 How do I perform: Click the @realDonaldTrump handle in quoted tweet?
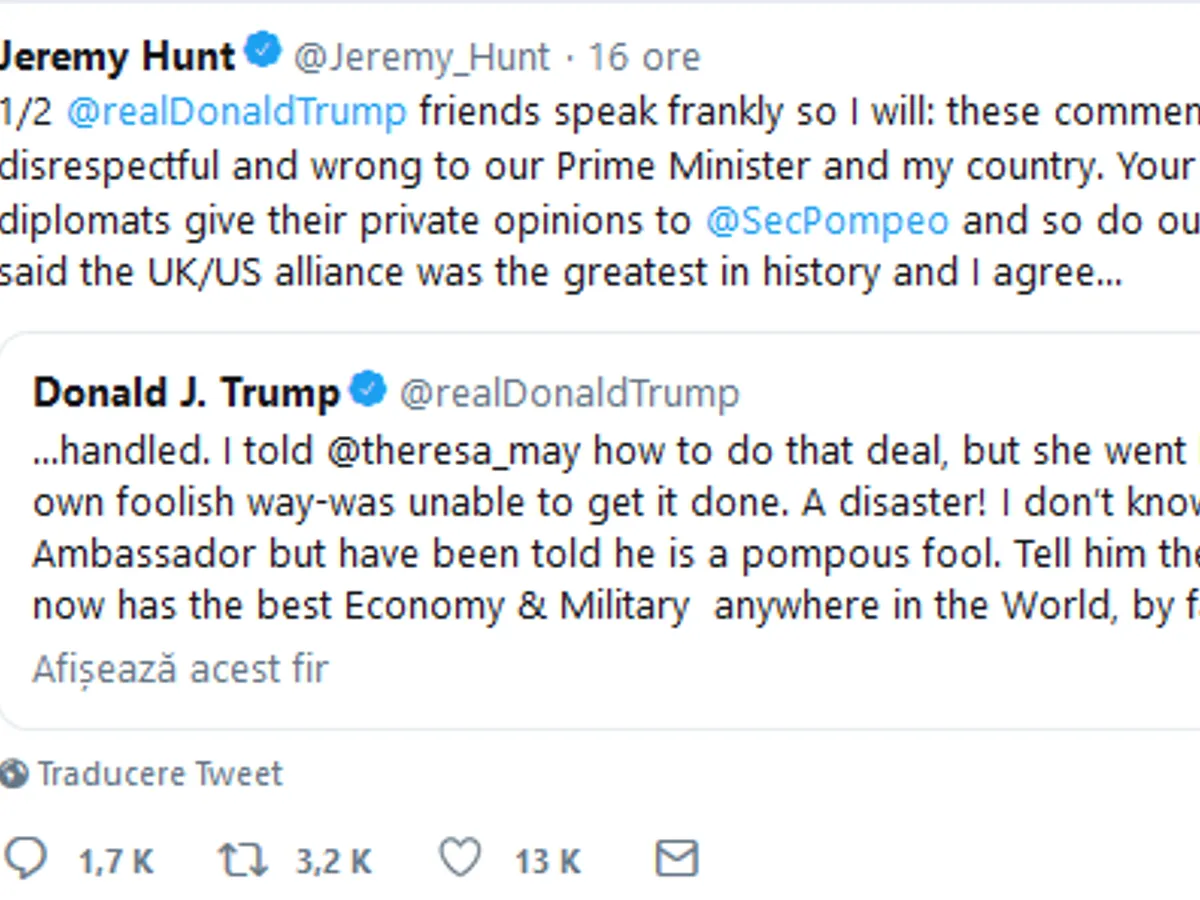pyautogui.click(x=569, y=393)
